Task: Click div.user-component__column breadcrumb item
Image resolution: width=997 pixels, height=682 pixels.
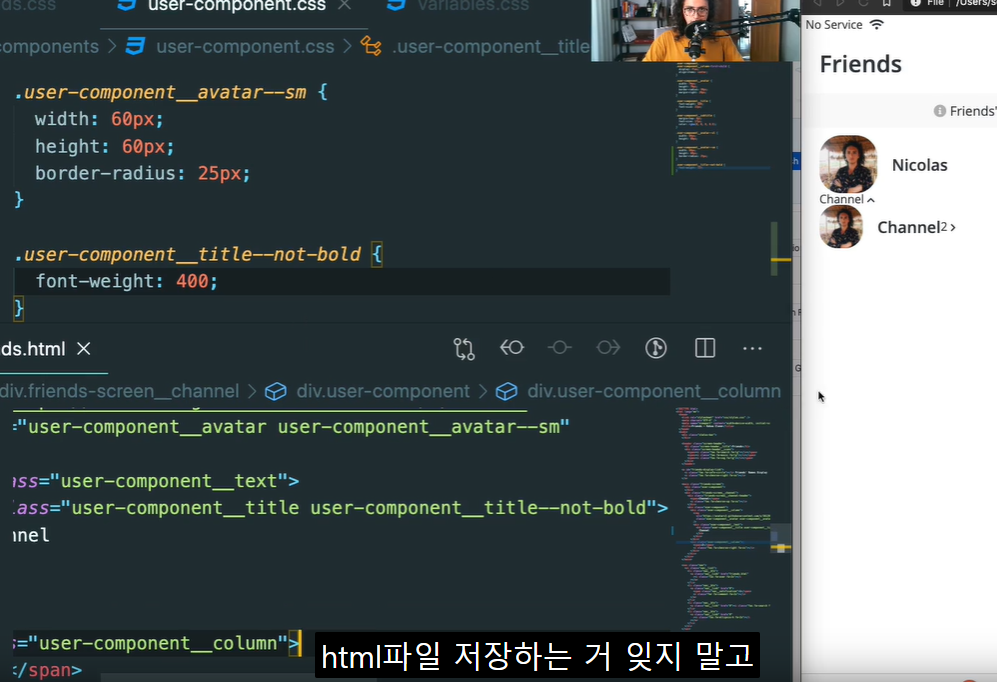Action: [x=654, y=391]
